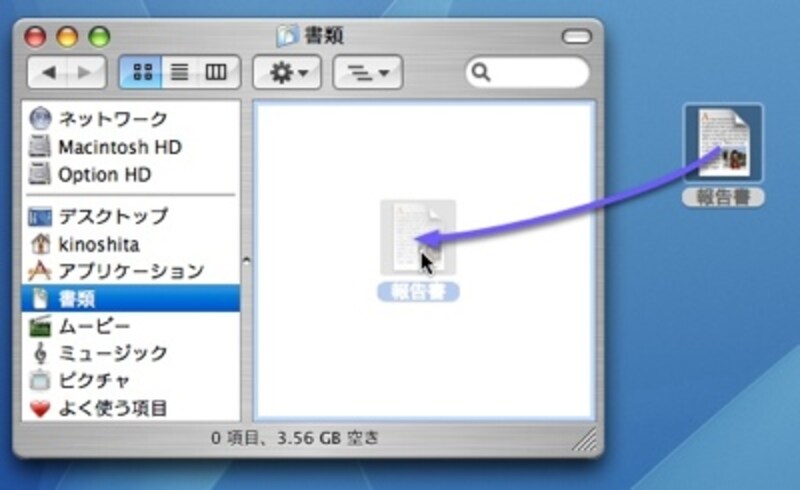Click the status bar text 0 項目、3.56 GB 空き
The image size is (800, 490).
[295, 438]
